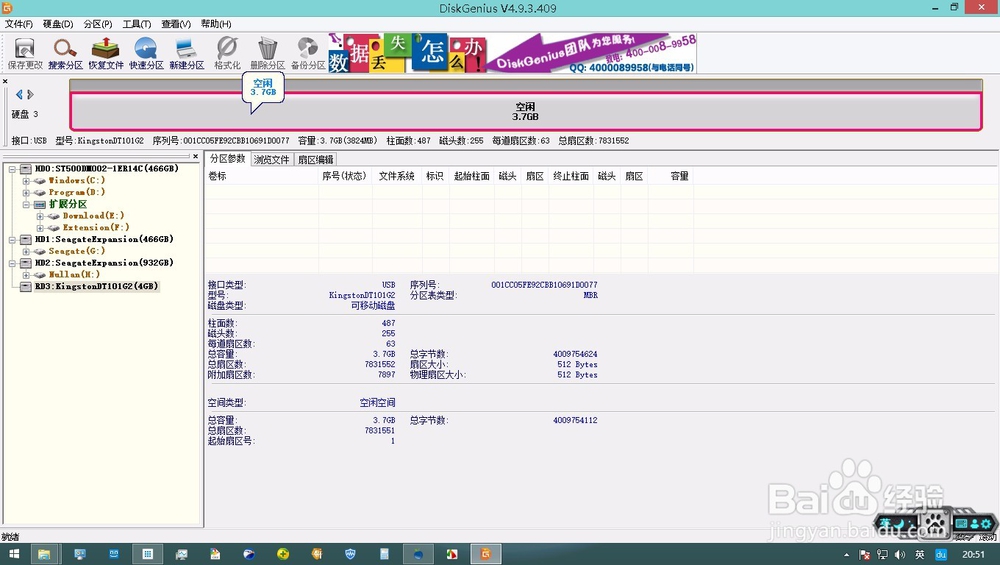Select Windows(C:) partition in tree

(x=77, y=180)
